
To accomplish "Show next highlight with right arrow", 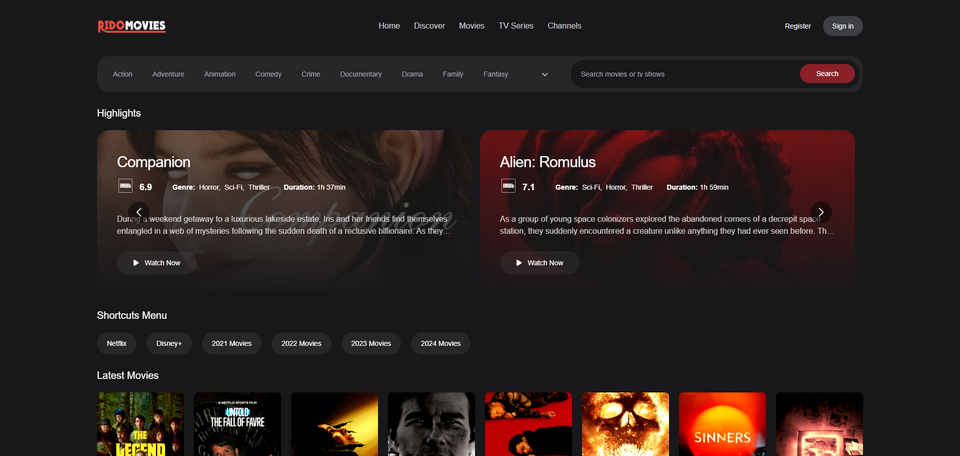I will (x=821, y=212).
